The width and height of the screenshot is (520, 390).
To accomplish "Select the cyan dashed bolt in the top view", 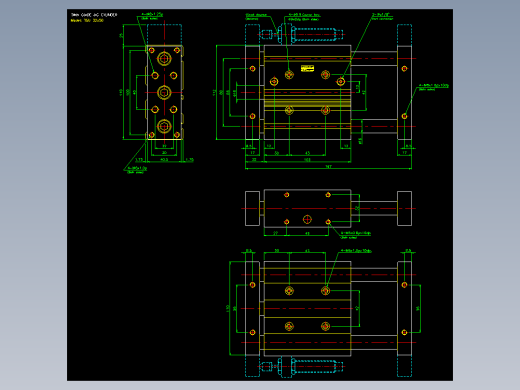I will pos(302,34).
